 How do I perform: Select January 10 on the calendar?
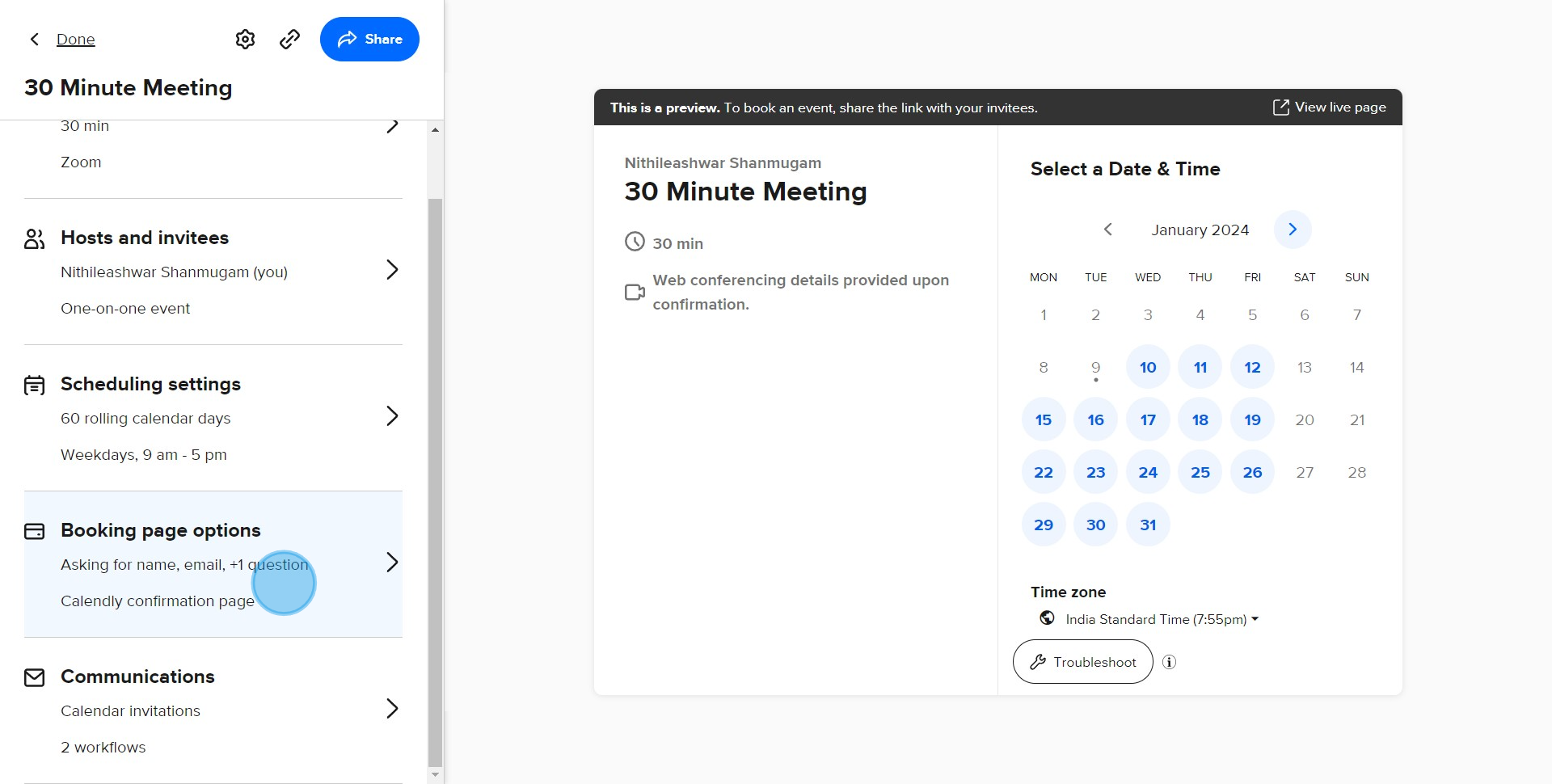click(1148, 367)
